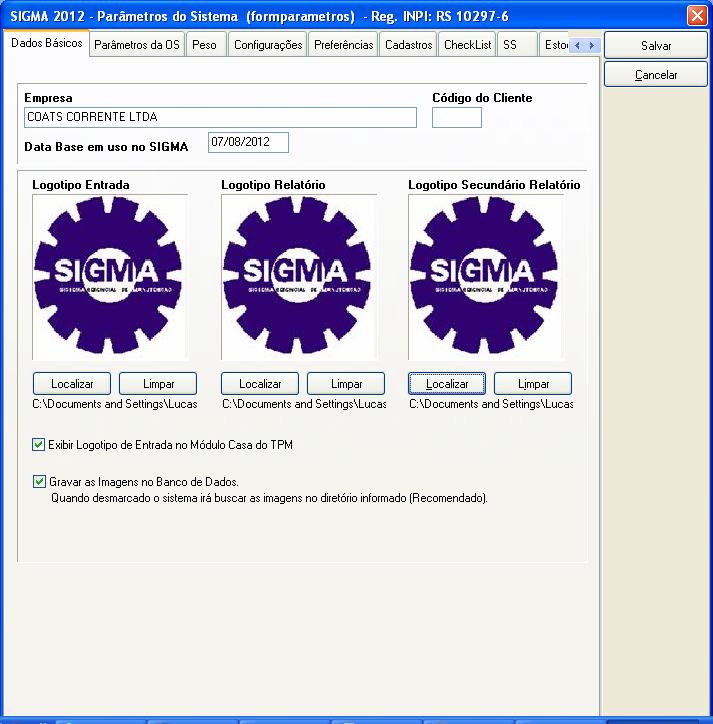Toggle Exibir Logotipo de Entrada checkbox
This screenshot has height=724, width=713.
pos(38,445)
